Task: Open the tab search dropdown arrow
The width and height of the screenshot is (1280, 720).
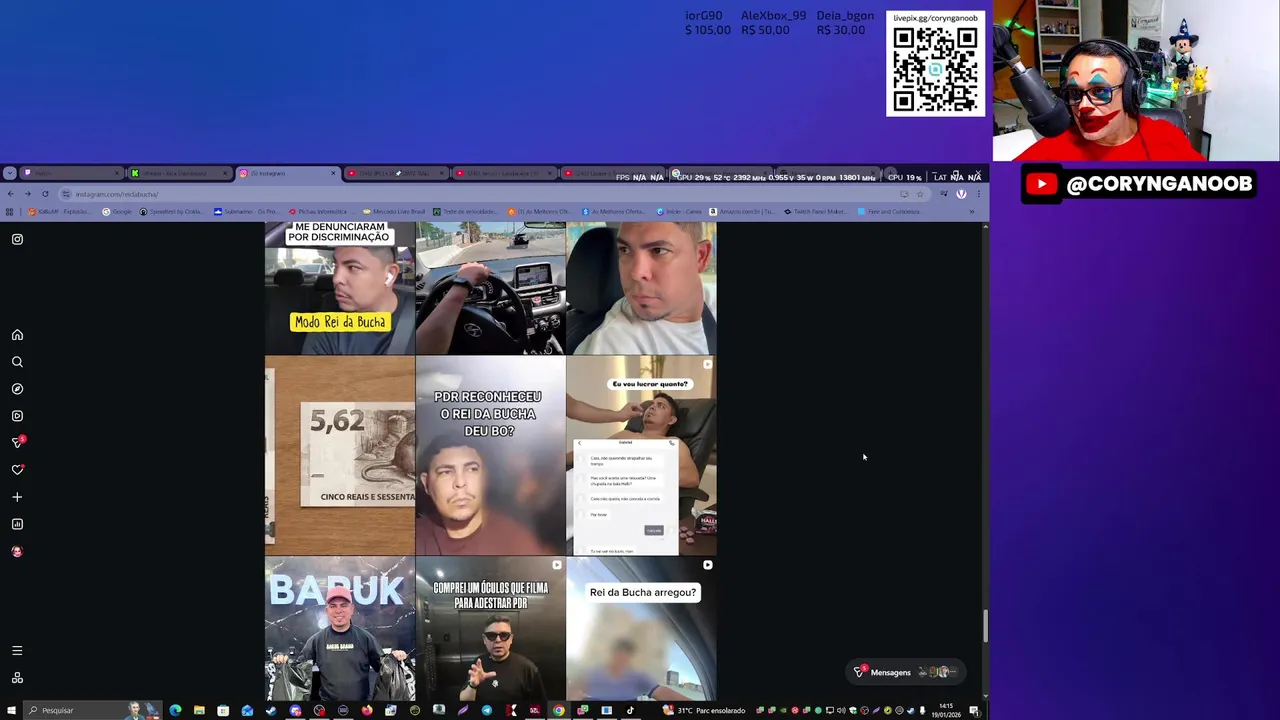Action: (9, 173)
